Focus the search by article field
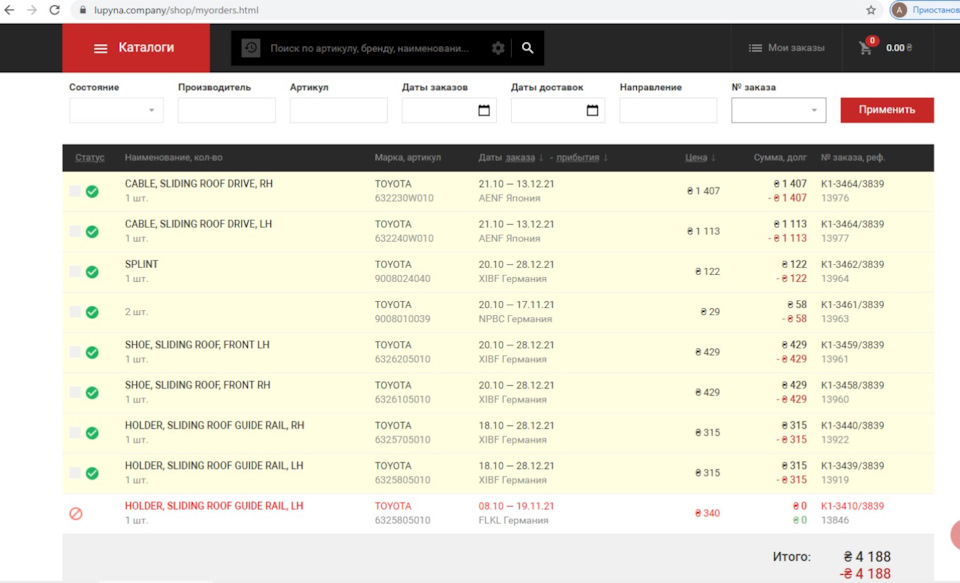 [370, 48]
